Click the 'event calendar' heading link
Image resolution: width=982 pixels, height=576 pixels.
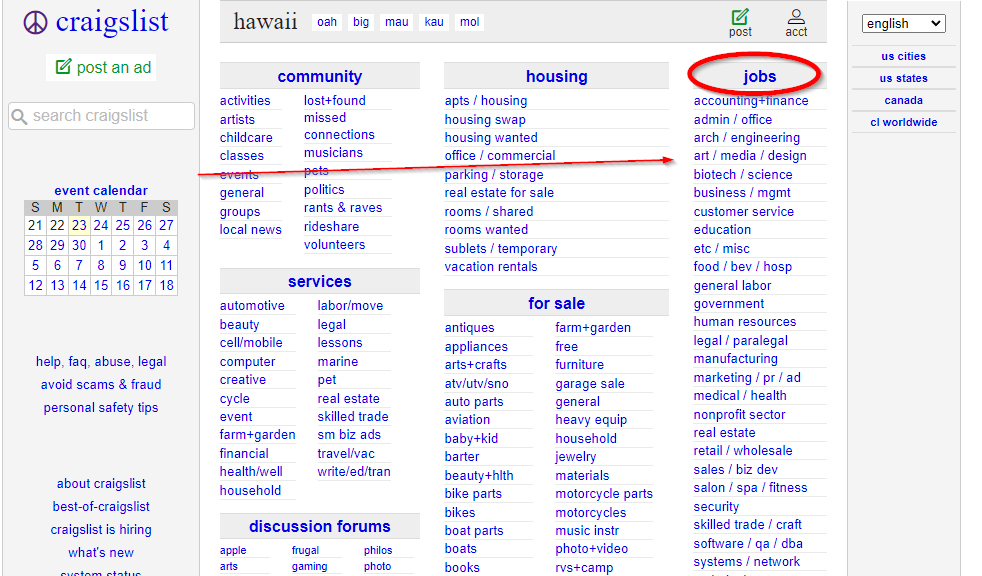101,190
